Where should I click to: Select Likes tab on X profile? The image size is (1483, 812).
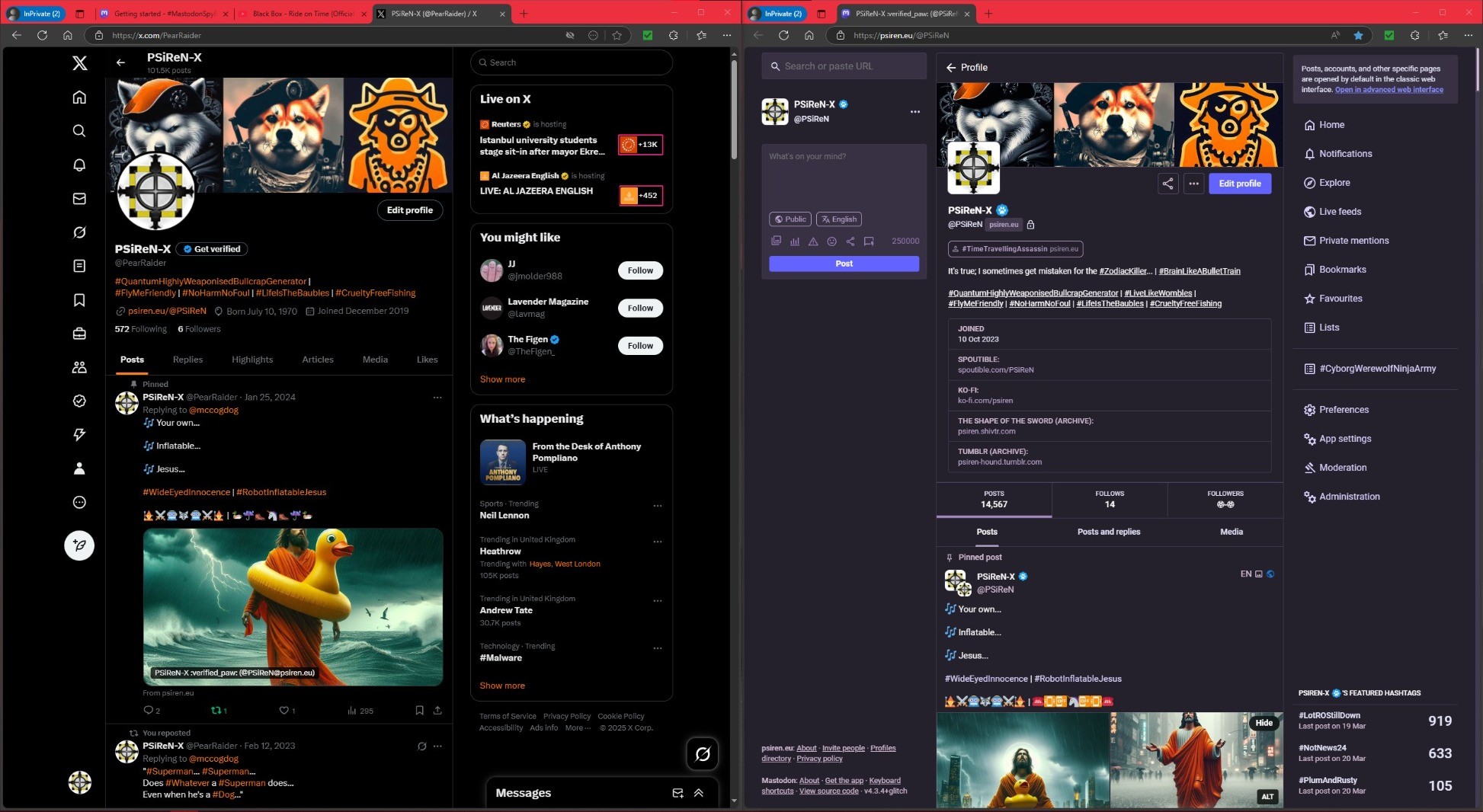coord(427,360)
